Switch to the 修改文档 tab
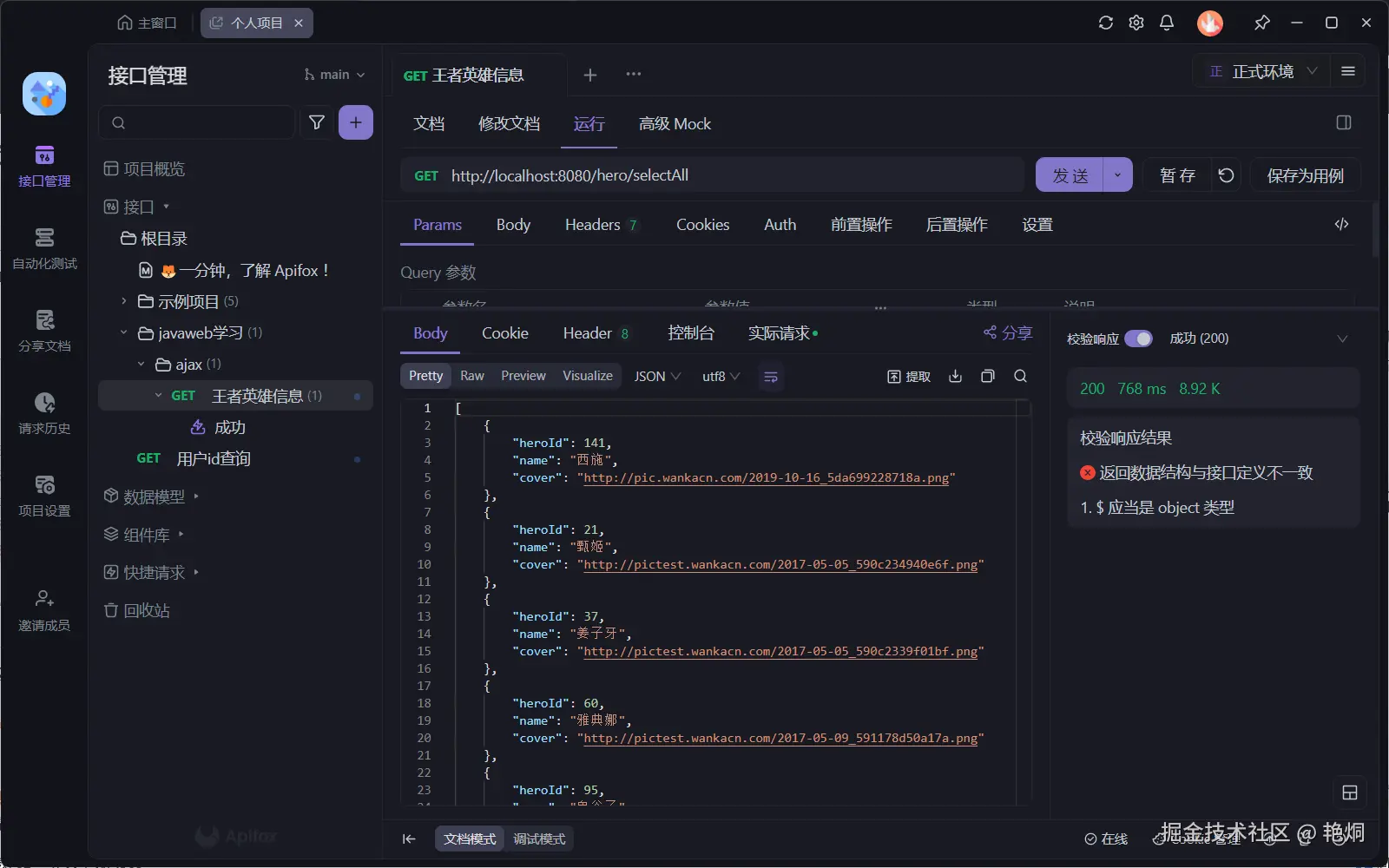The width and height of the screenshot is (1389, 868). click(x=509, y=123)
